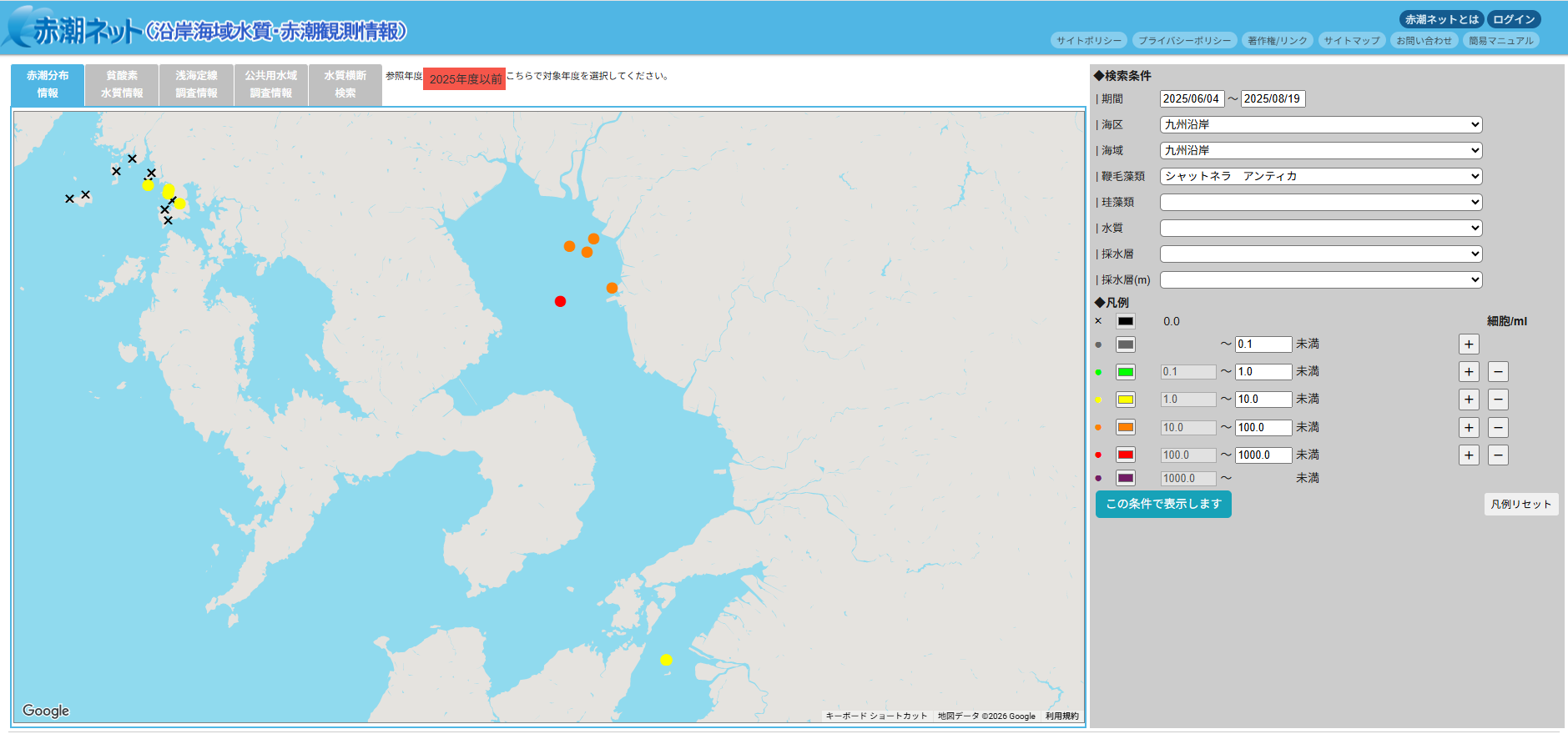Click the period start date field
1568x734 pixels.
tap(1192, 98)
